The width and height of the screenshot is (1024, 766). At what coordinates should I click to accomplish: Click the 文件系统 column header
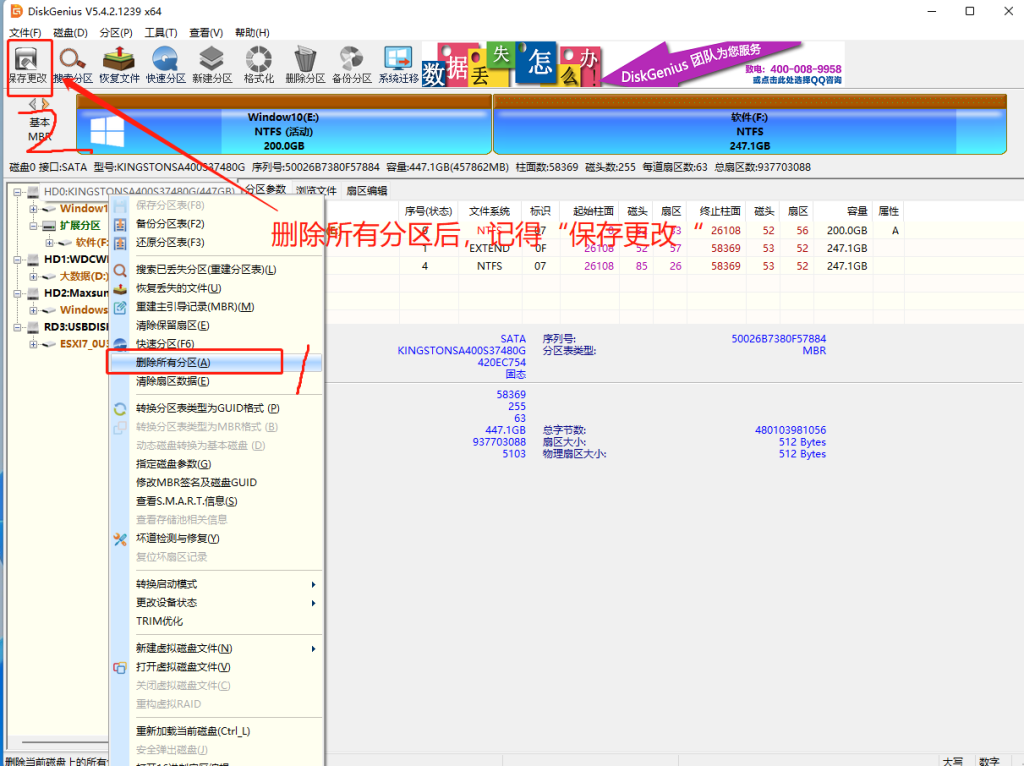point(489,211)
